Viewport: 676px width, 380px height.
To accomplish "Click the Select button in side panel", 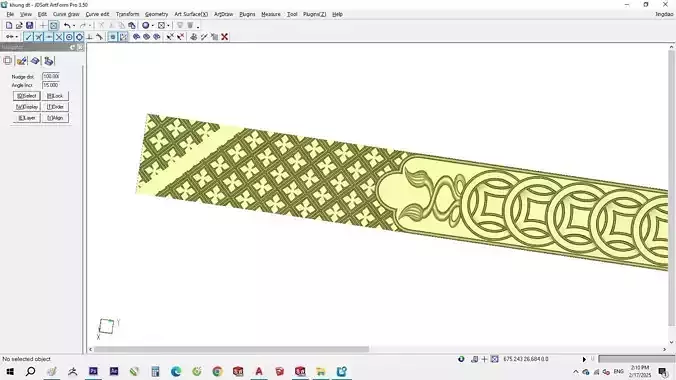I will coord(27,96).
